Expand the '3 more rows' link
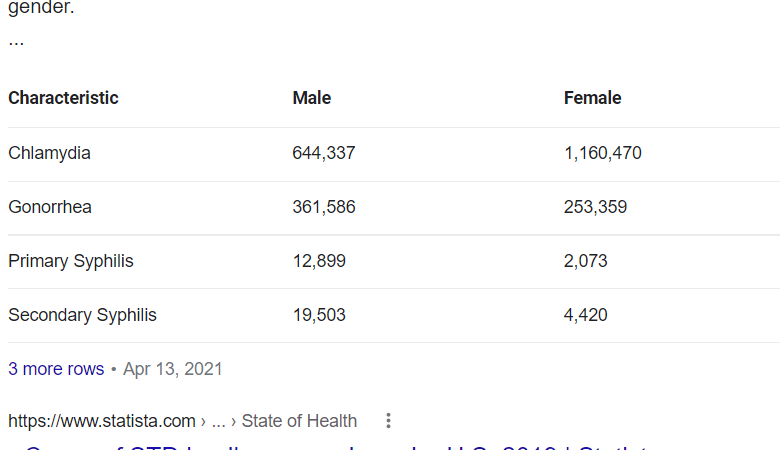 [56, 369]
